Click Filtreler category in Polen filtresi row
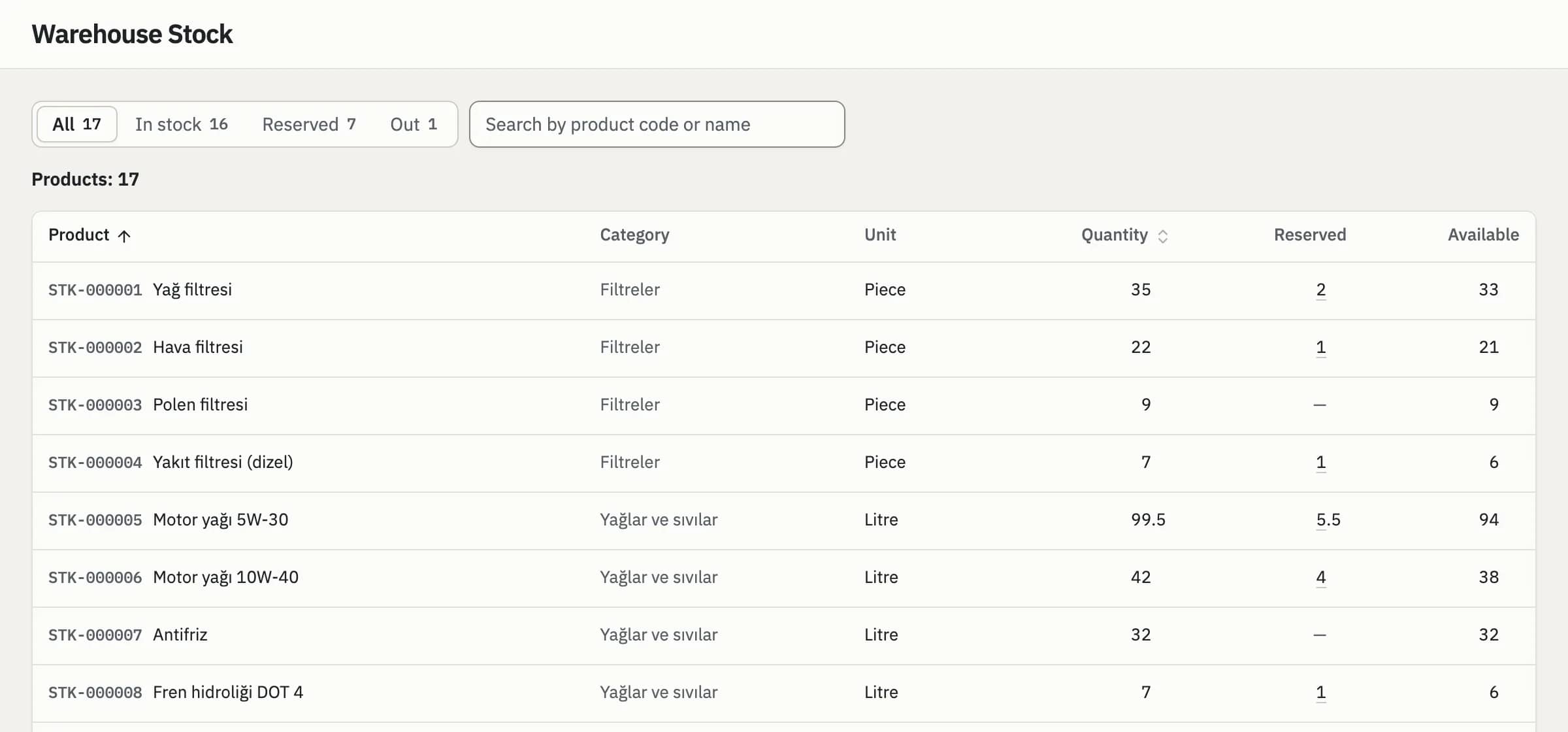 tap(630, 405)
